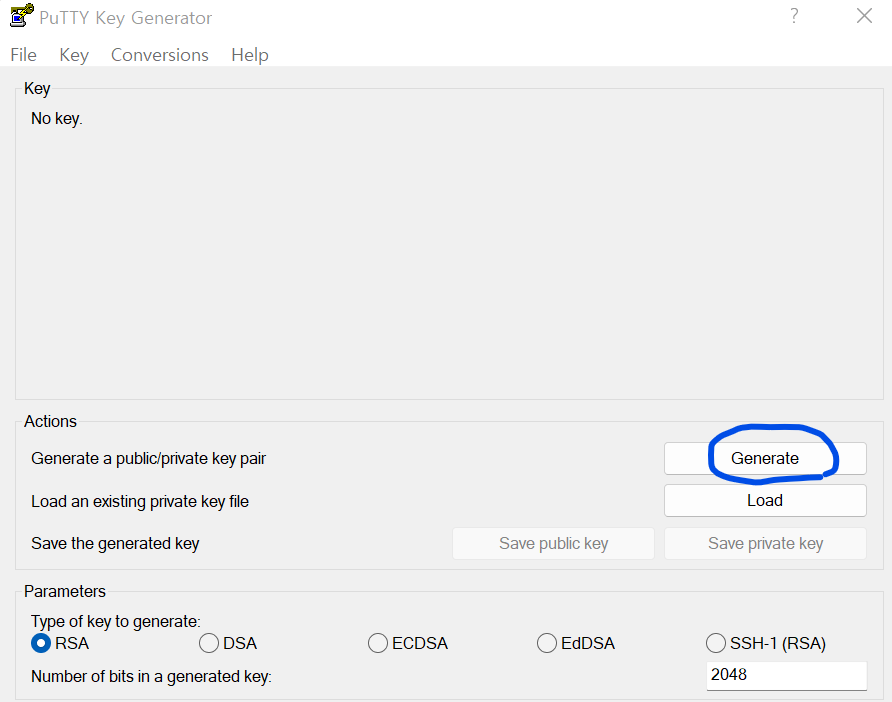Open the Help menu

(250, 55)
